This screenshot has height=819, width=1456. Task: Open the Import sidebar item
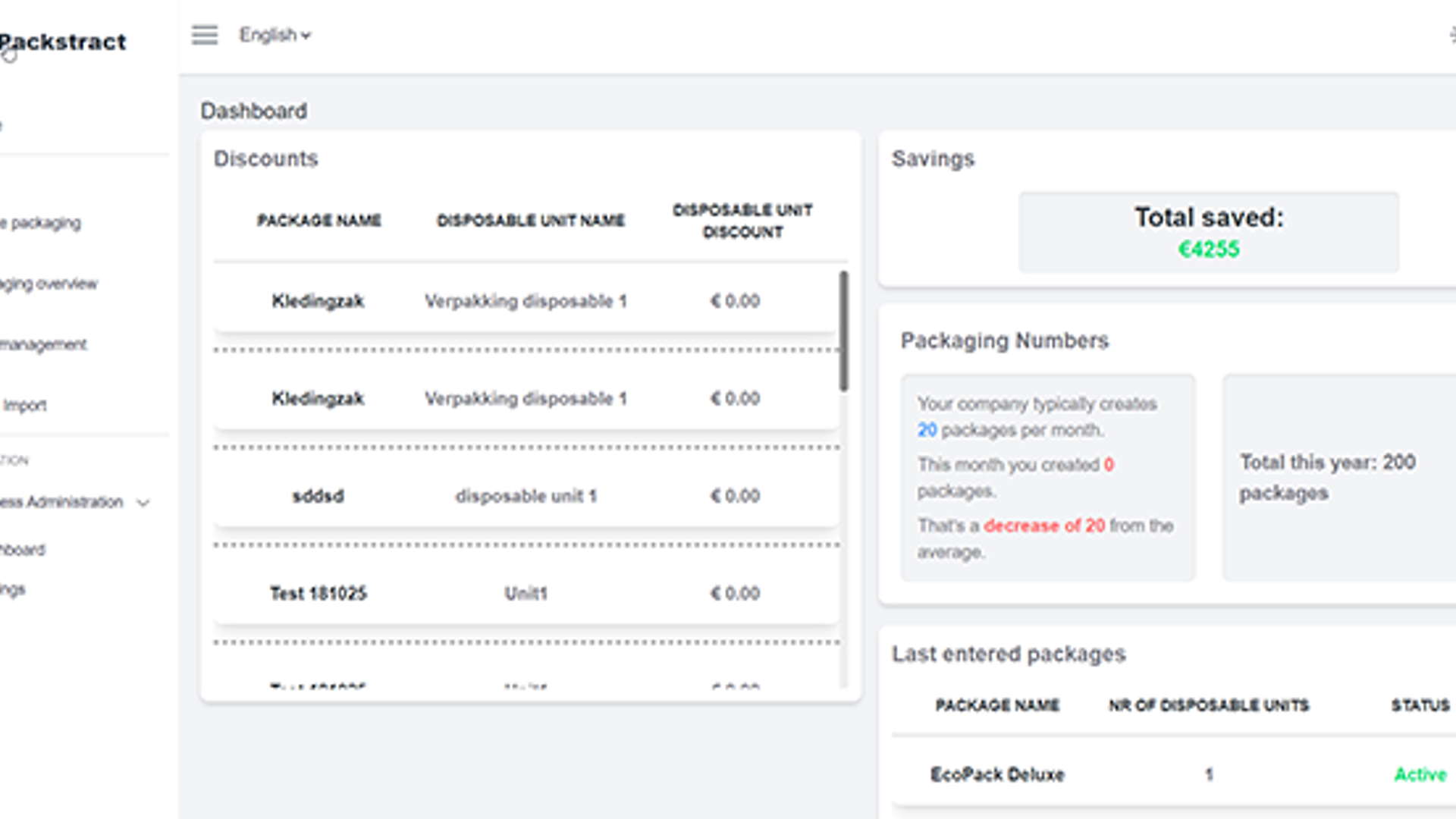(x=24, y=405)
